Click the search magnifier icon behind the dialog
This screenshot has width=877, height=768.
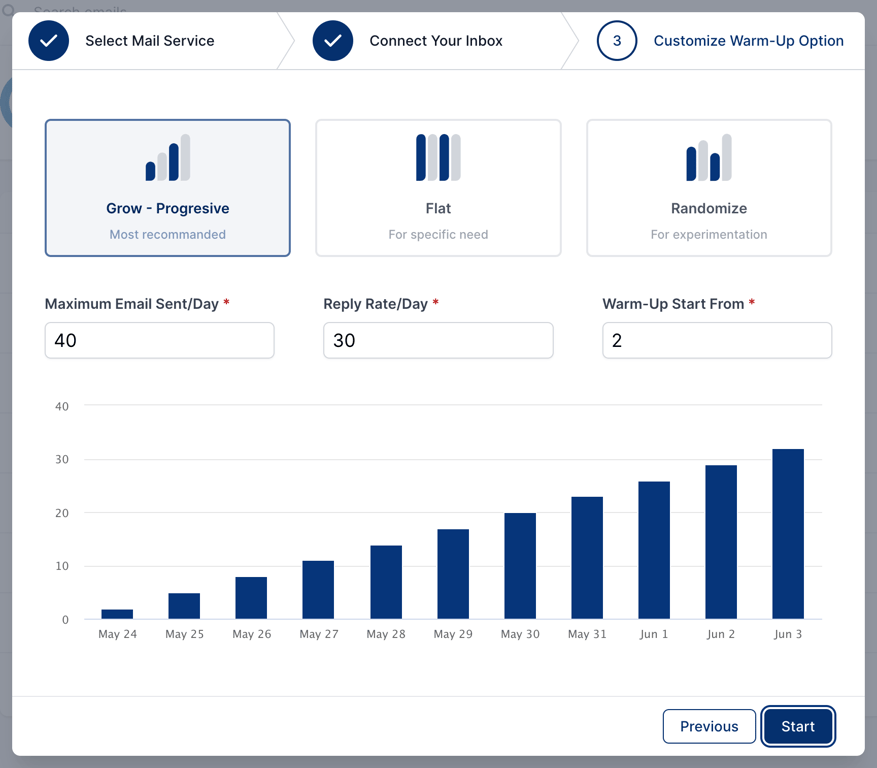point(9,9)
